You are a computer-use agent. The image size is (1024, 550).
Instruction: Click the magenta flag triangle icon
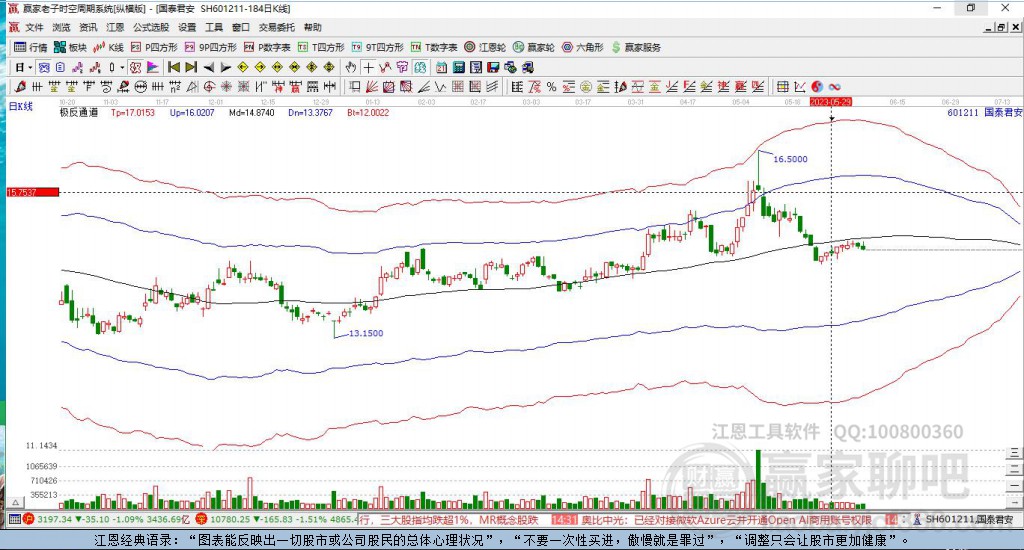point(152,67)
